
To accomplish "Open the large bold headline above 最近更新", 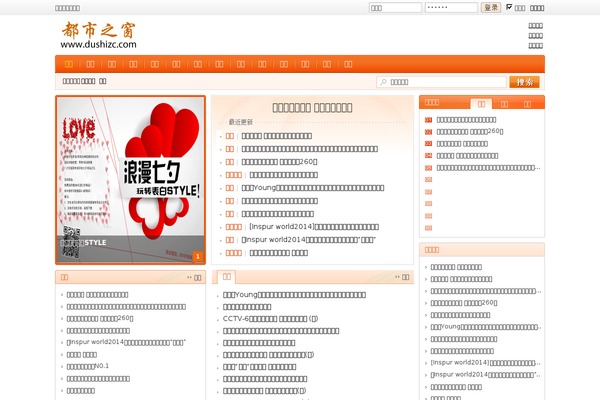I will [312, 108].
